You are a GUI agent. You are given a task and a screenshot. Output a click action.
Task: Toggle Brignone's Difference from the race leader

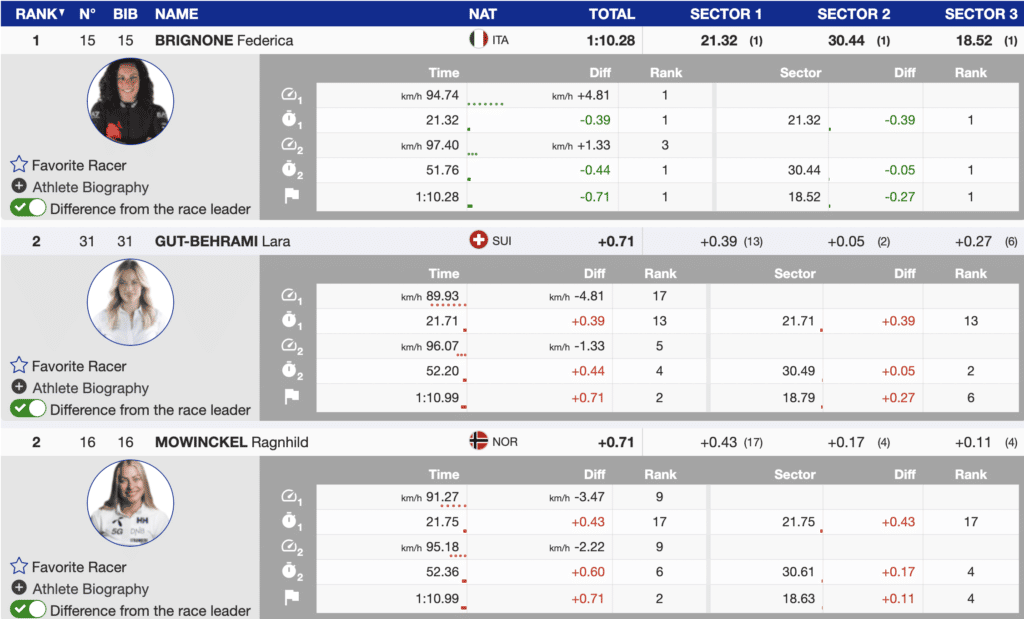tap(28, 209)
